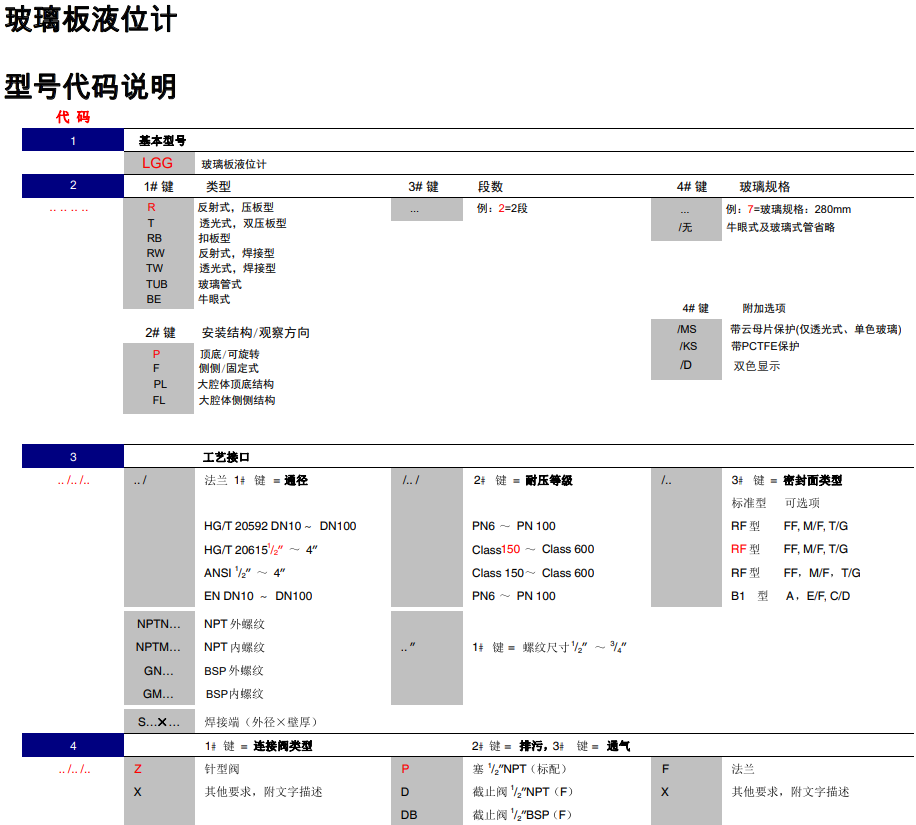Click the heading 连接阀类型
This screenshot has width=916, height=825.
click(x=283, y=746)
